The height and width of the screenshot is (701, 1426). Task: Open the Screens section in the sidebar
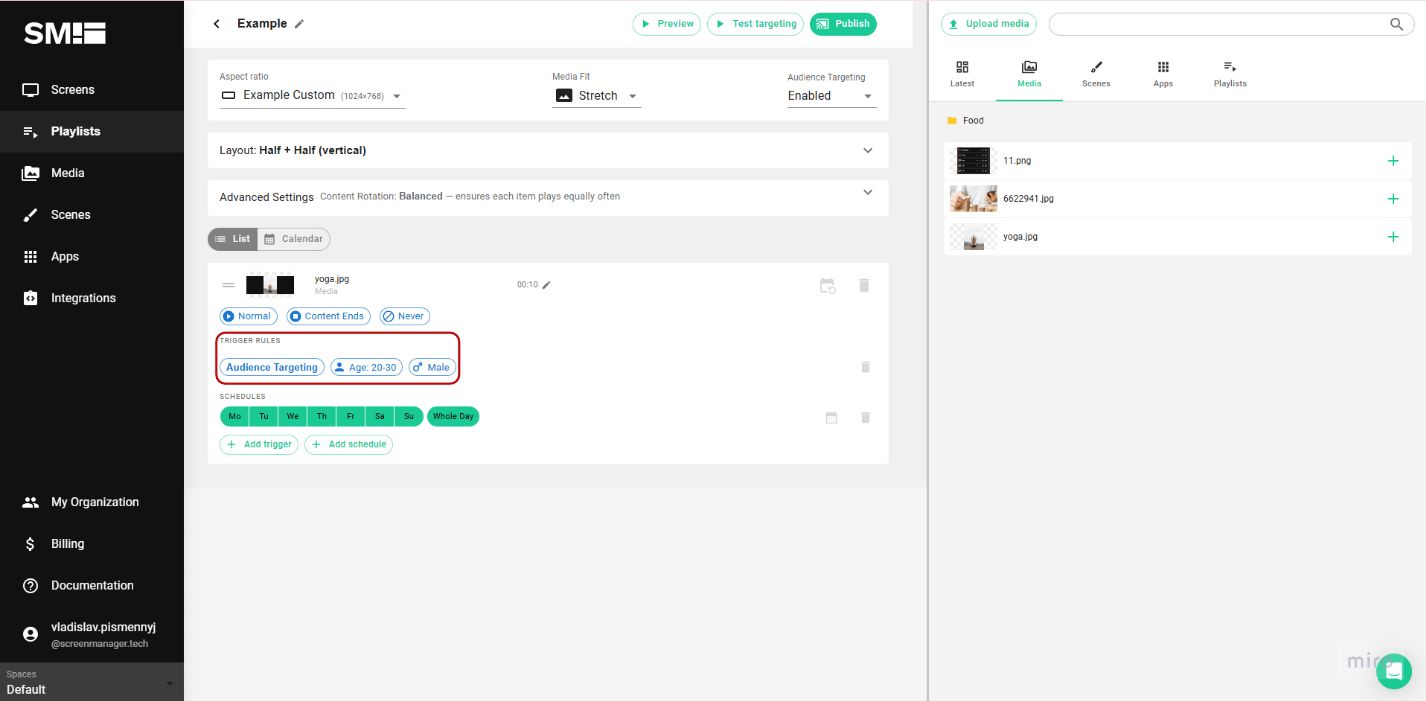pos(72,89)
